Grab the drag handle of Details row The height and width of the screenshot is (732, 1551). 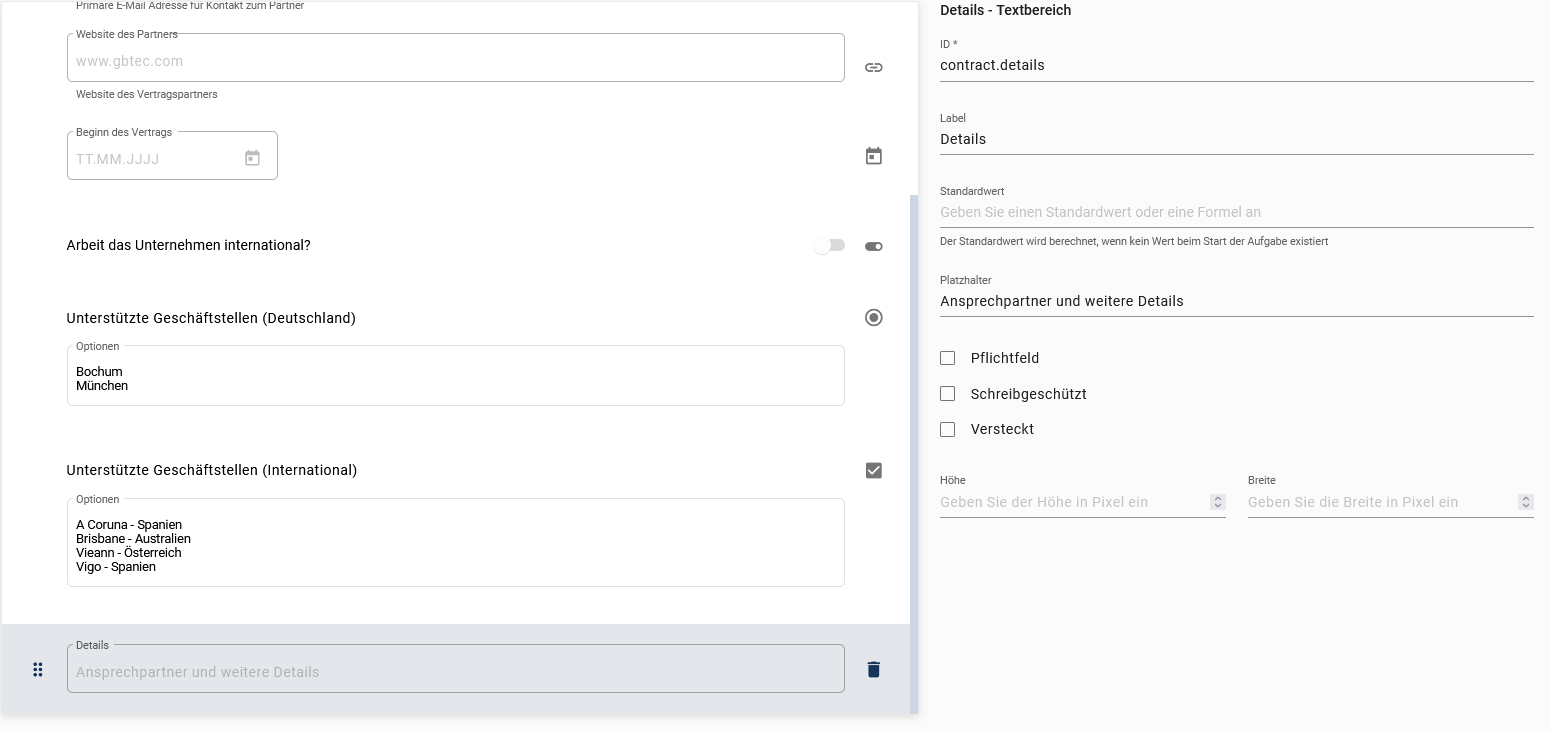pos(38,670)
